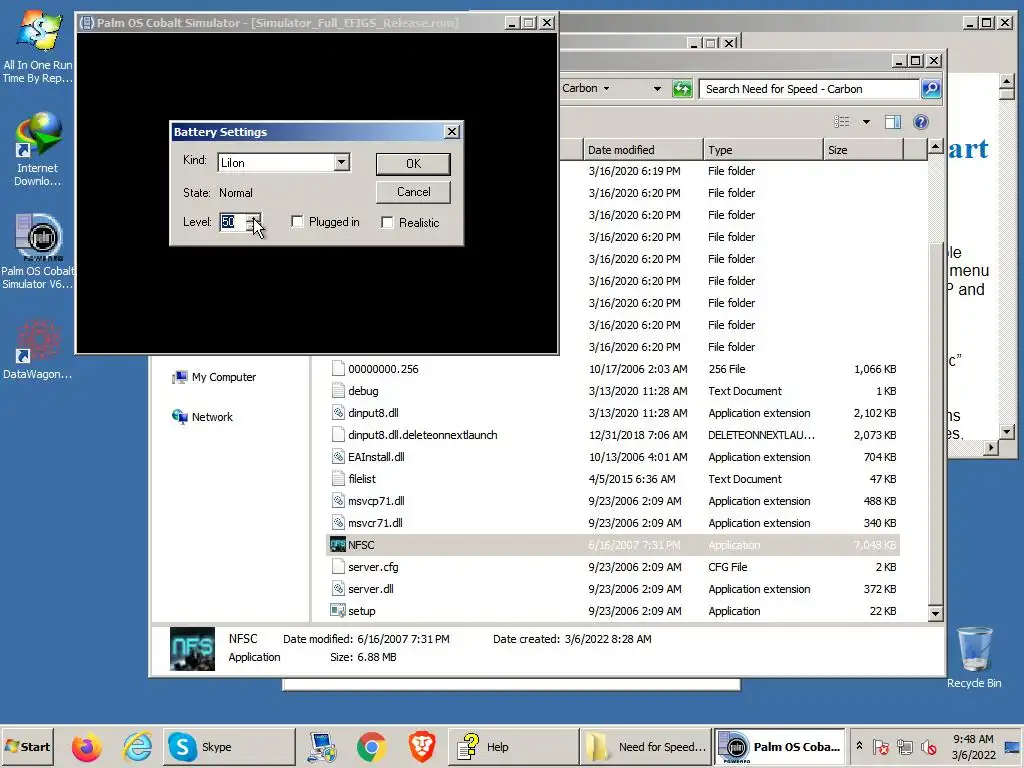Open Palm OS Cobalt Simulator desktop icon
The image size is (1024, 768).
pos(38,251)
